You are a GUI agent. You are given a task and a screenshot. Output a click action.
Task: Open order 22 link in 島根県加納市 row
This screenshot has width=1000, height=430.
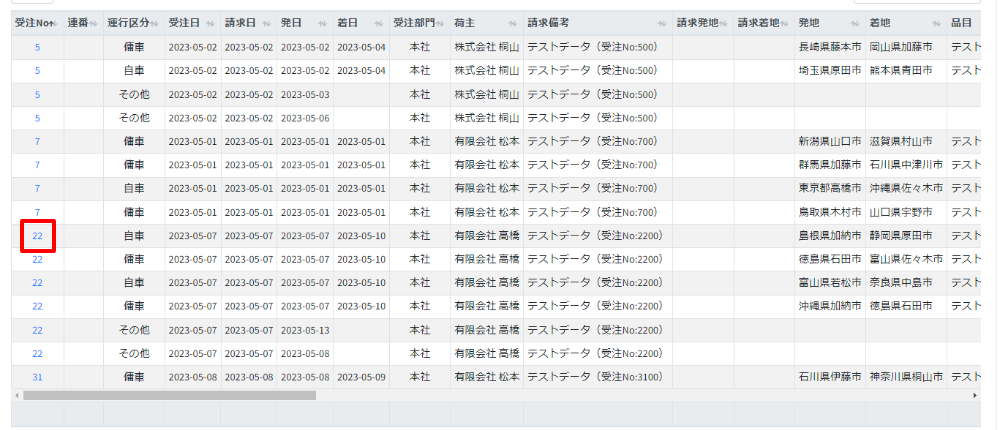point(37,236)
